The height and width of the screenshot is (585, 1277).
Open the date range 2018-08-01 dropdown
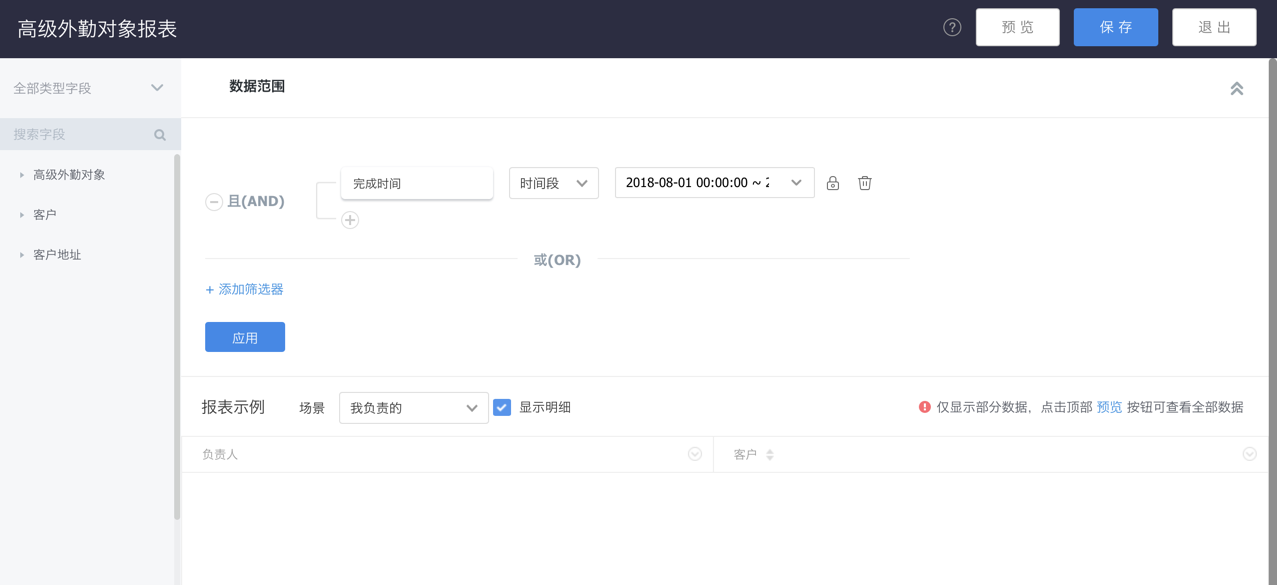(714, 183)
